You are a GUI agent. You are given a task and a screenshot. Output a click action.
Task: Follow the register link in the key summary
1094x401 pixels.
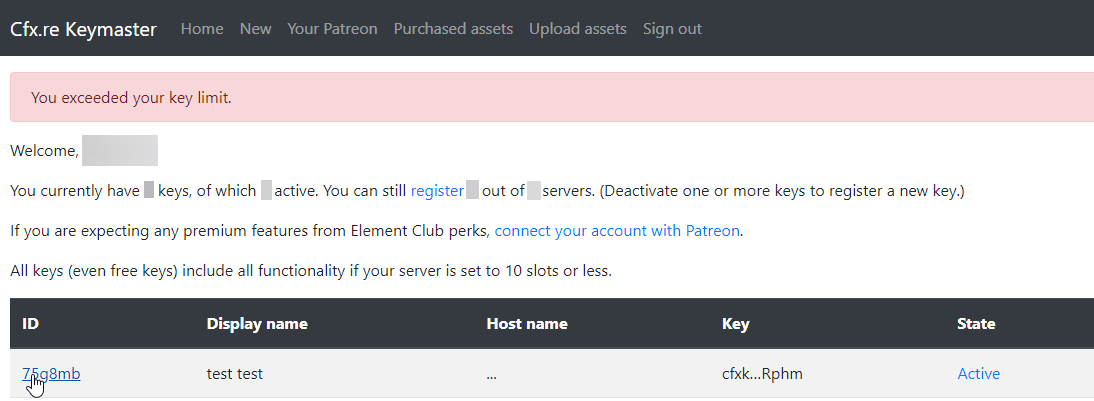437,190
